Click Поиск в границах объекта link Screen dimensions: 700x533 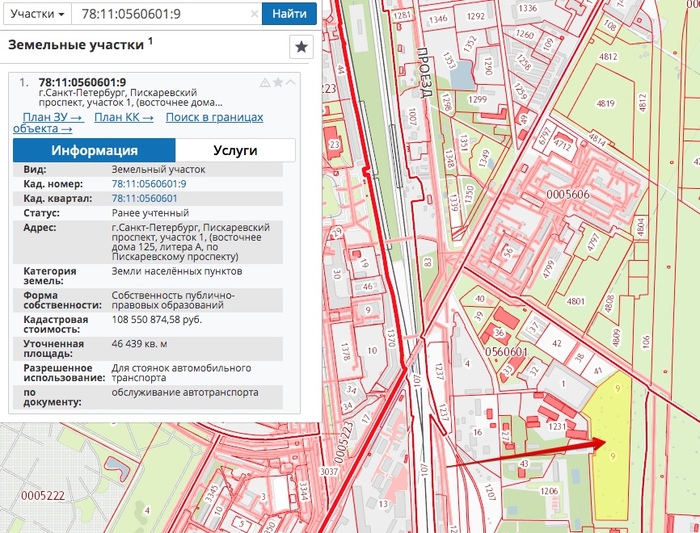point(214,117)
